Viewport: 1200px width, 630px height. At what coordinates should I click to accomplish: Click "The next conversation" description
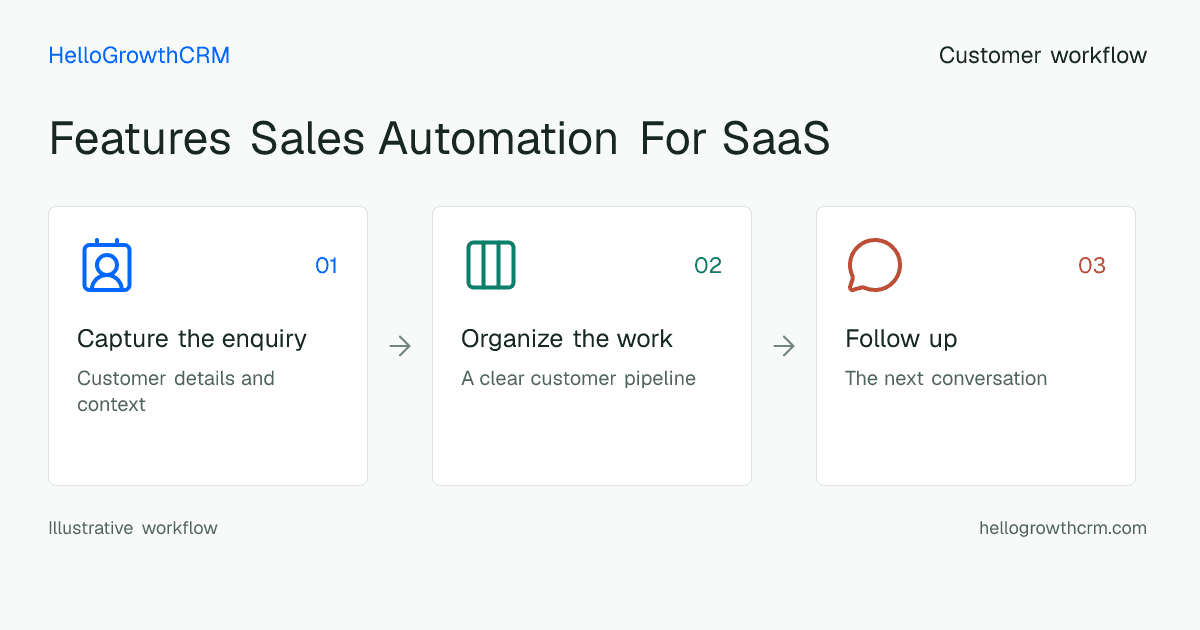click(946, 379)
